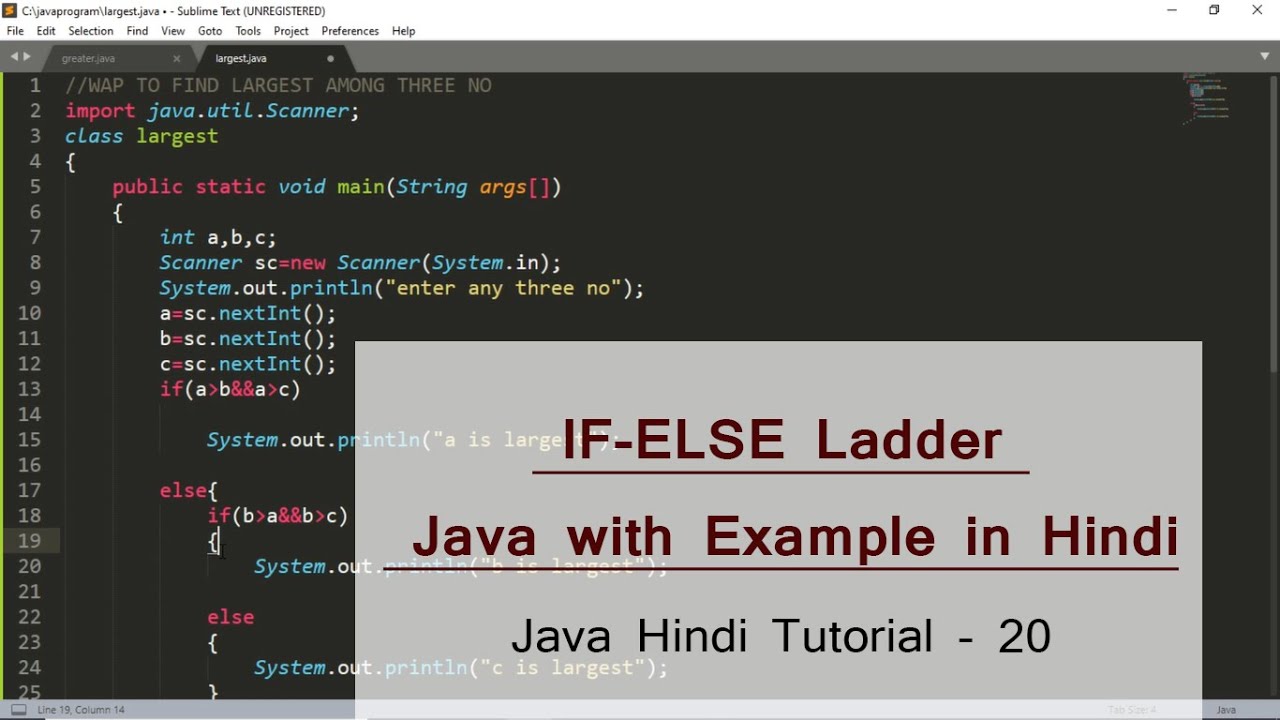The height and width of the screenshot is (720, 1280).
Task: Click 'else' keyword on line 22
Action: [231, 617]
